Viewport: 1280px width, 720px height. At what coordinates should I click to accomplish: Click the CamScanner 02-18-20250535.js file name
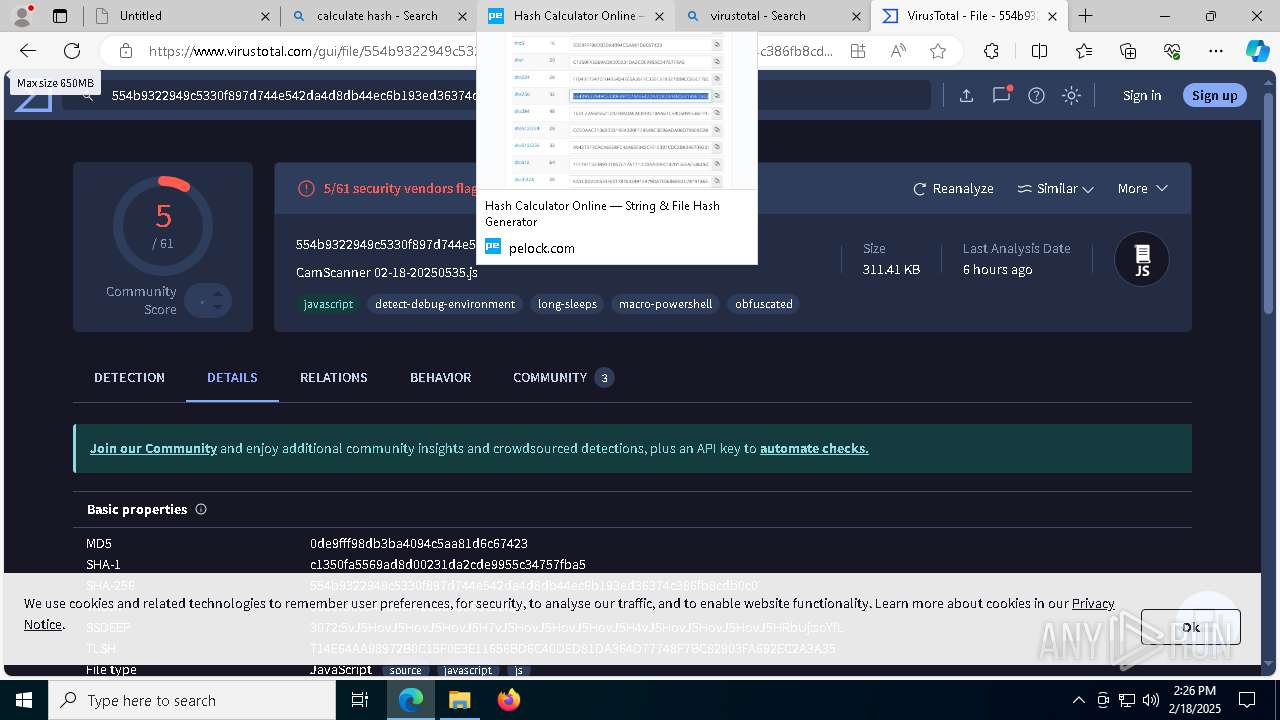tap(387, 272)
